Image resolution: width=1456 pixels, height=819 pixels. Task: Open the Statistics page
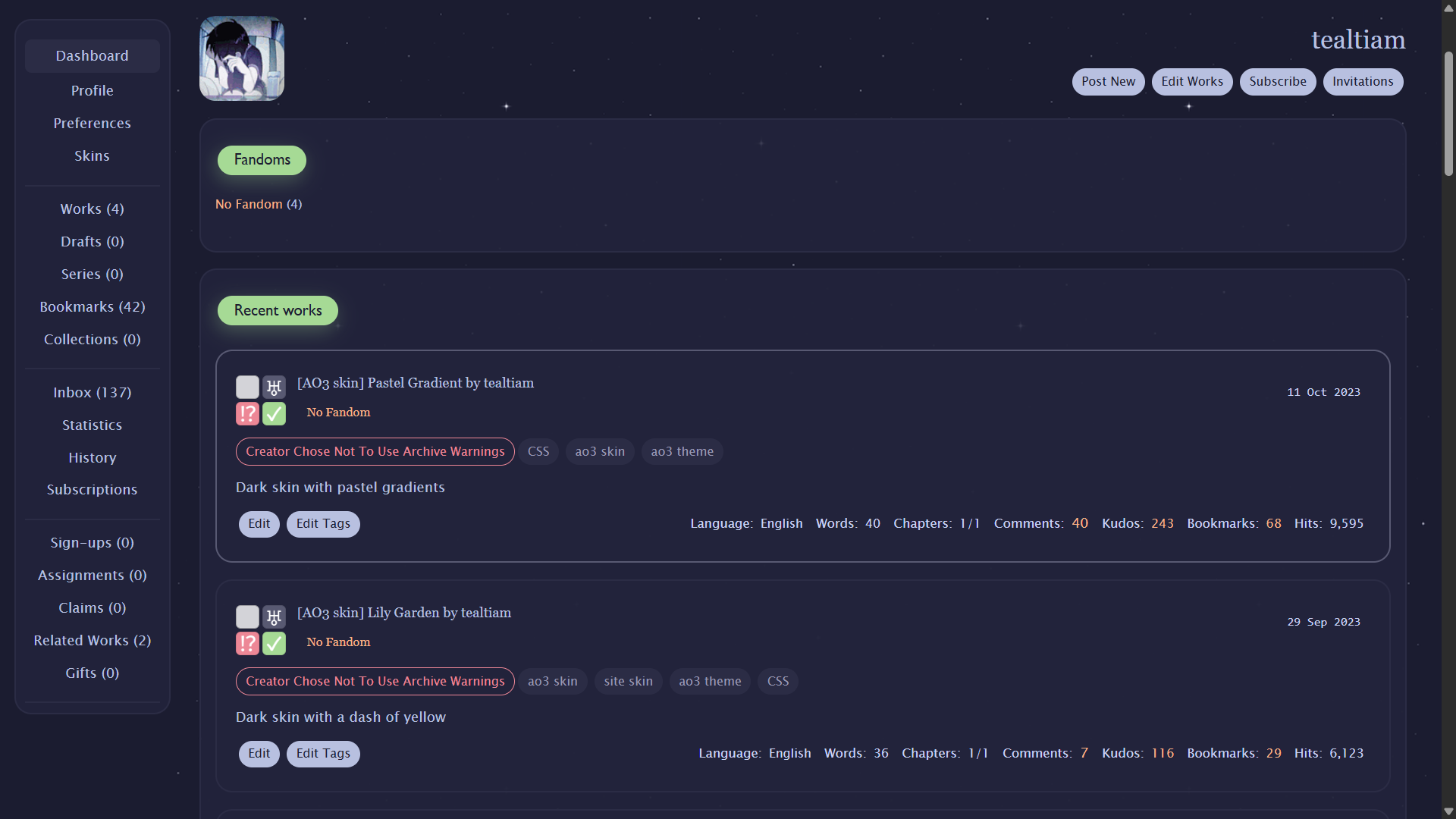[92, 425]
